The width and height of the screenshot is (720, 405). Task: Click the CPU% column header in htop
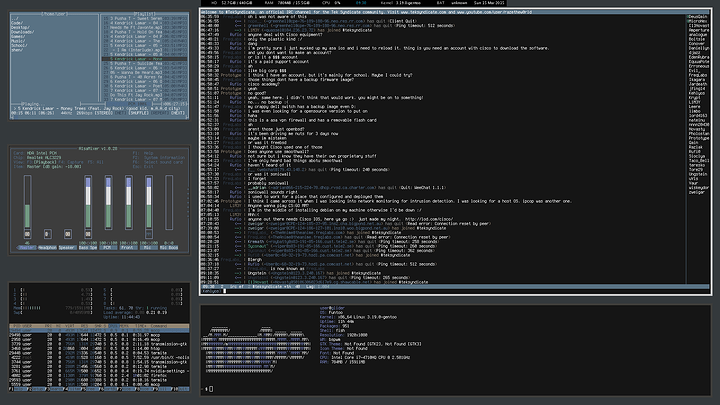coord(114,326)
